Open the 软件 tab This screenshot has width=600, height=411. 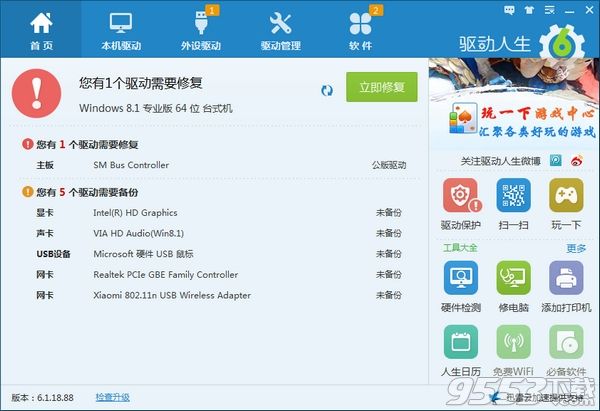pos(360,29)
